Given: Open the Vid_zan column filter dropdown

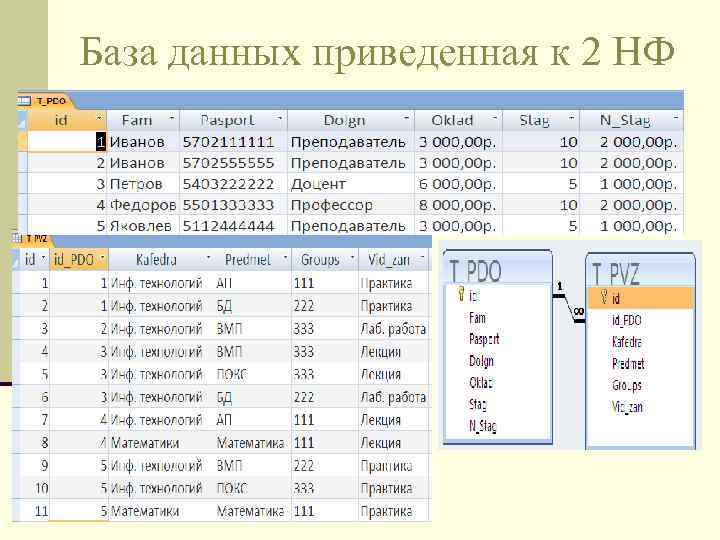Looking at the screenshot, I should click(423, 258).
